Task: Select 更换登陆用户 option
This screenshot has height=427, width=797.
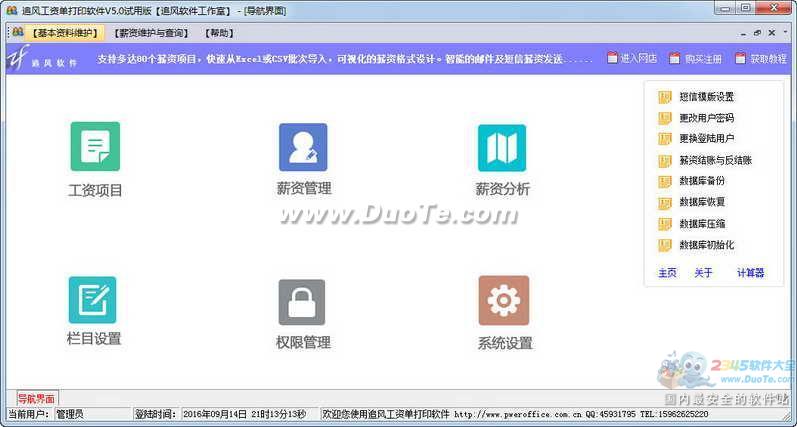Action: [x=707, y=139]
